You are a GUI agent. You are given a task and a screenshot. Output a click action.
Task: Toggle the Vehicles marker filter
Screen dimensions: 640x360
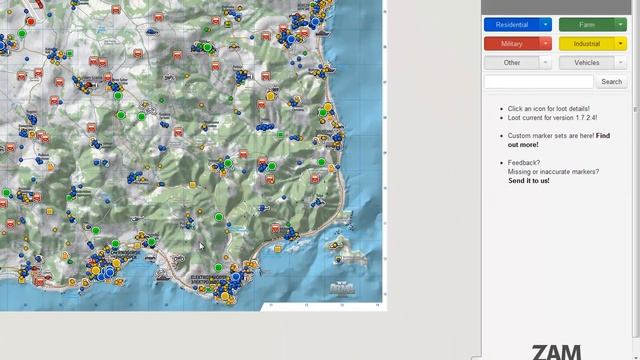coord(587,62)
